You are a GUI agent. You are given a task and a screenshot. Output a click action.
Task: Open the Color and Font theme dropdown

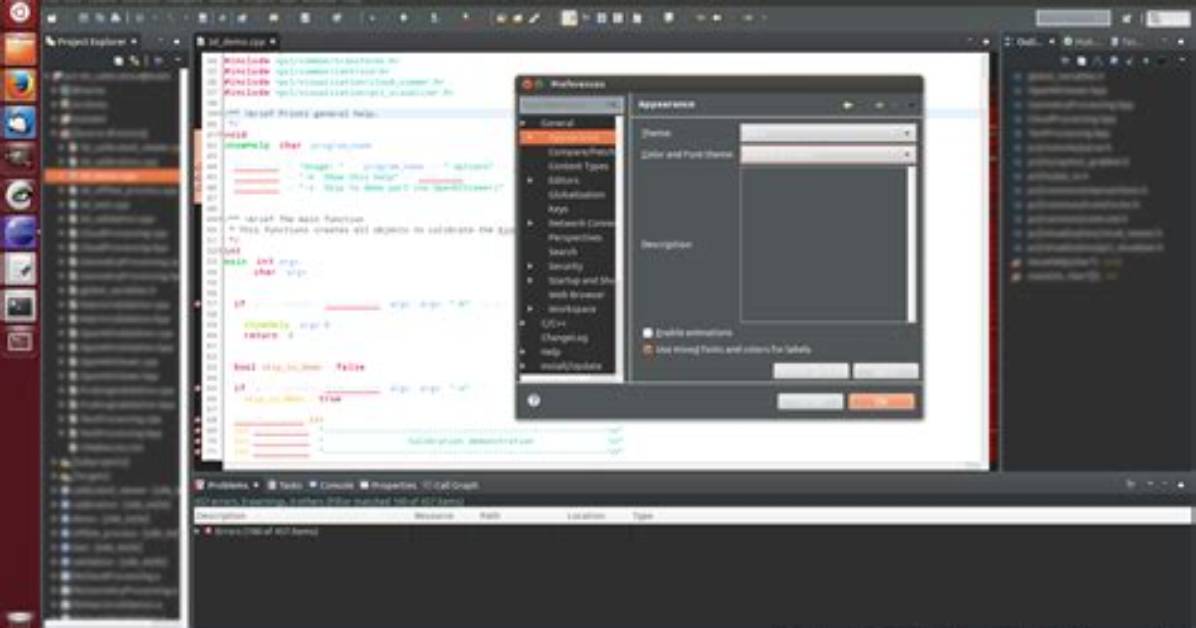(x=828, y=154)
